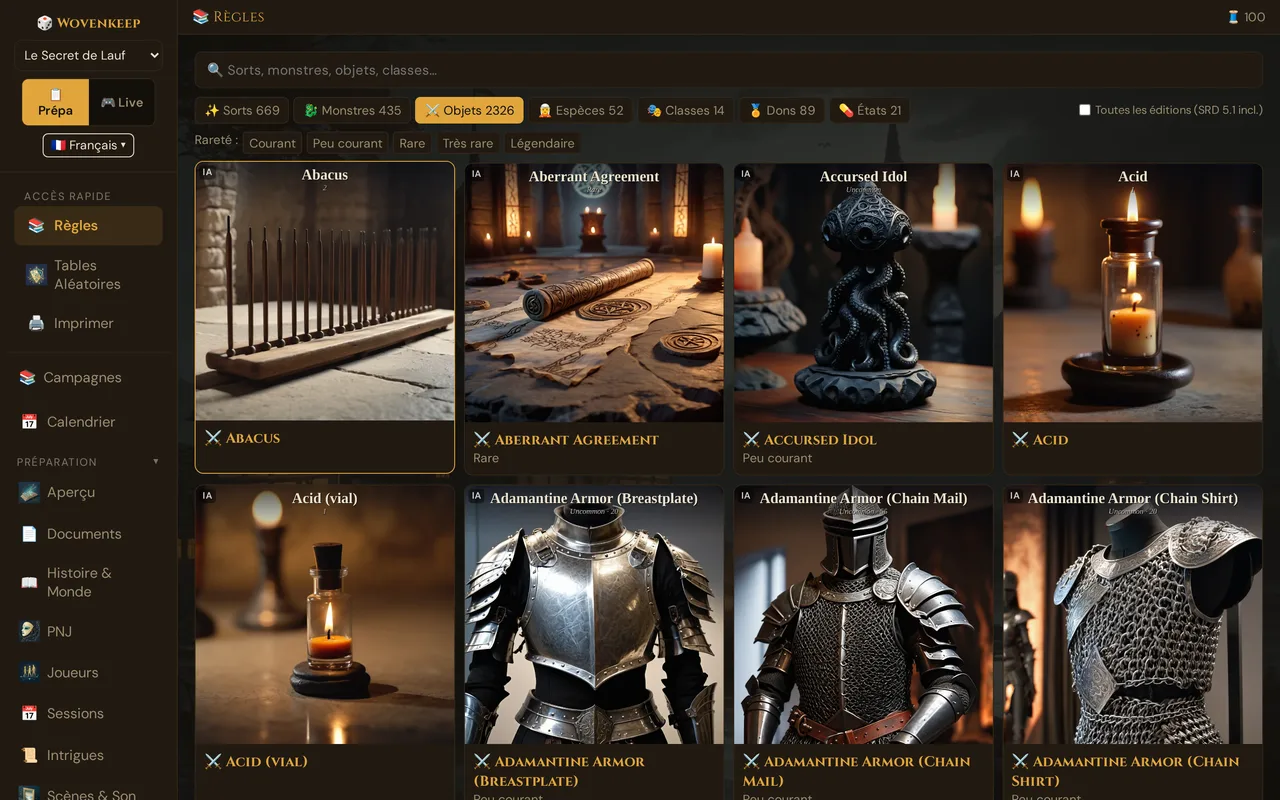This screenshot has height=800, width=1280.
Task: Open the Acid (vial) card image
Action: tap(325, 615)
